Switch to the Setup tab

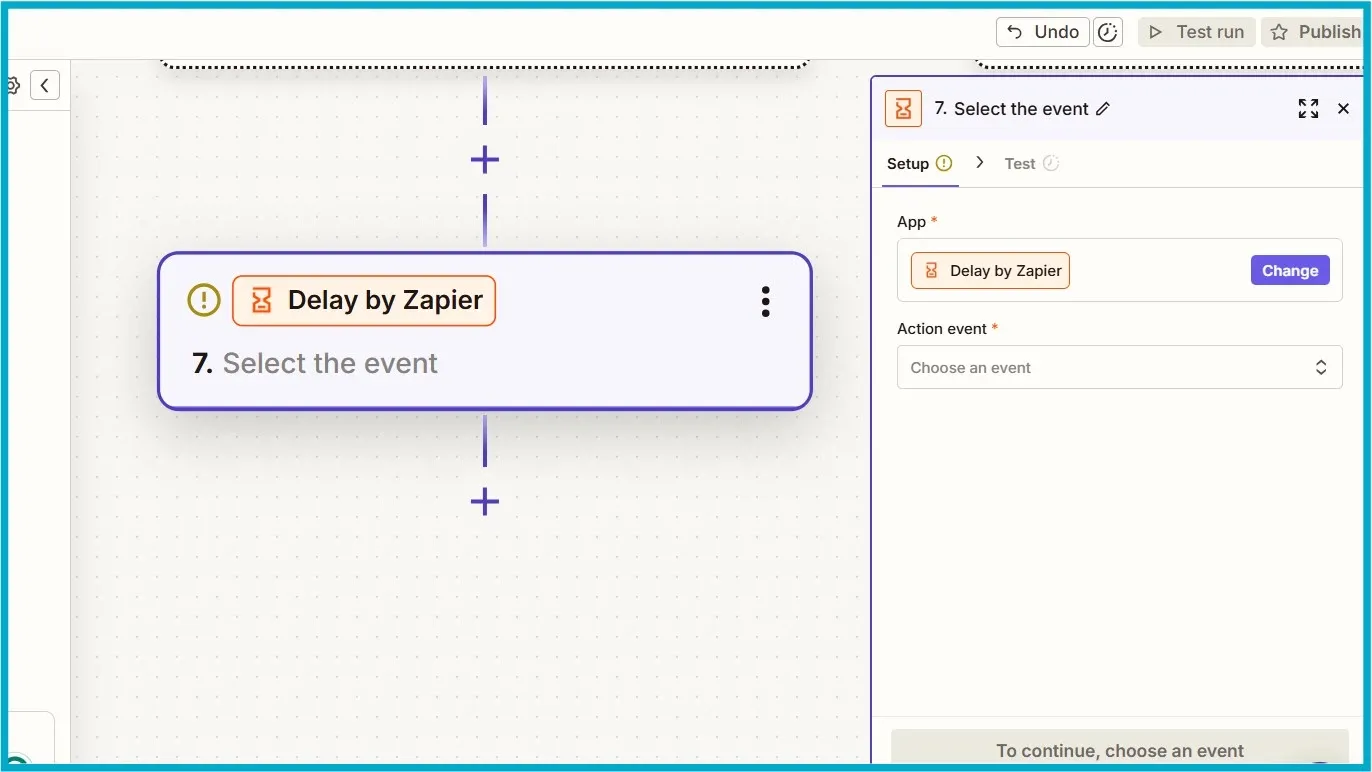pos(908,163)
